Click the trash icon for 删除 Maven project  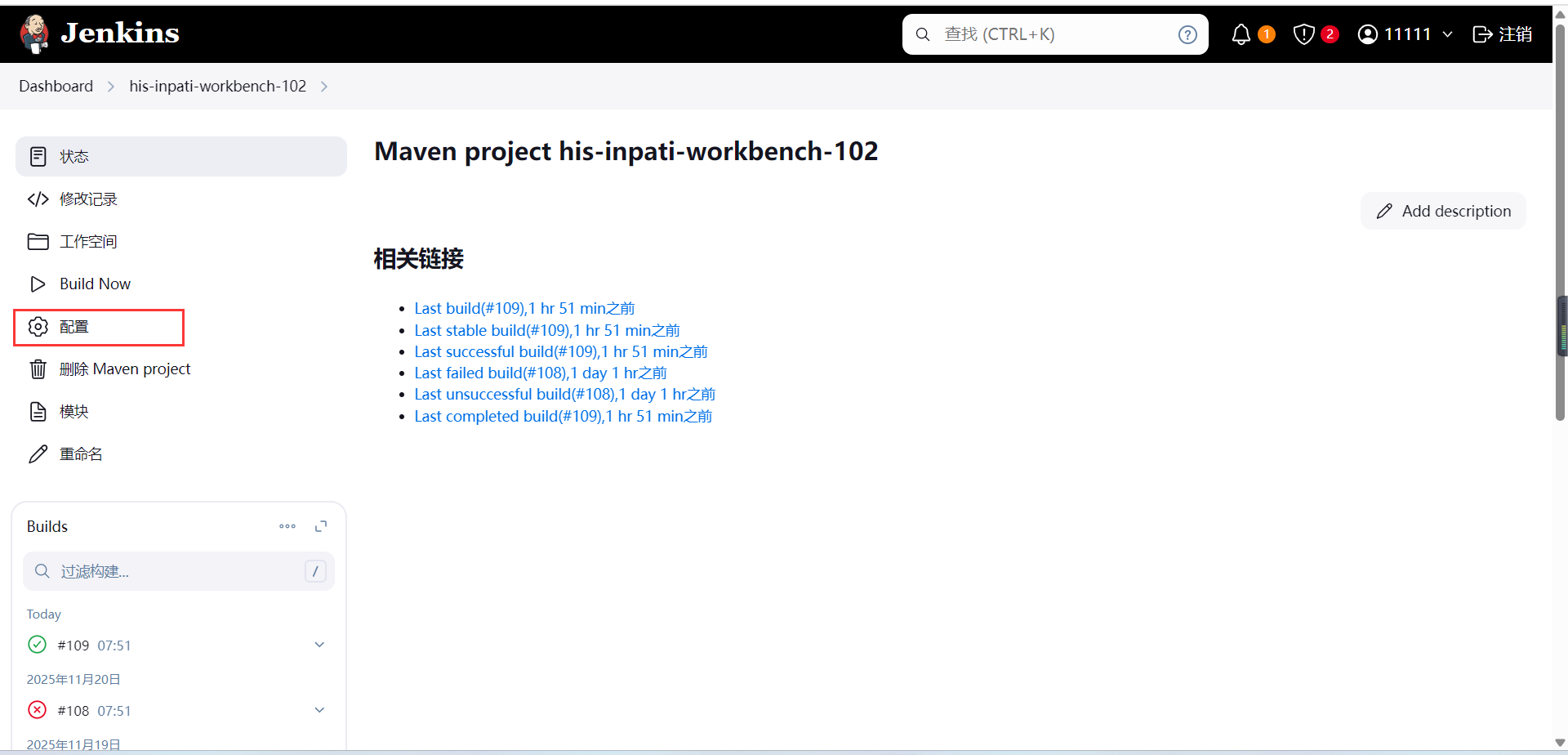tap(38, 369)
